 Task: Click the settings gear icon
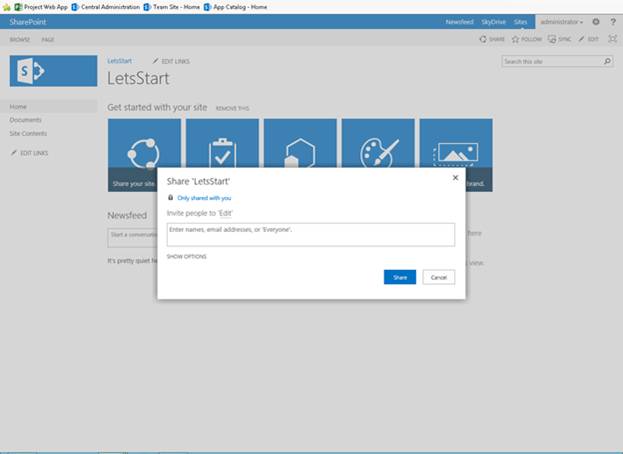pos(596,22)
